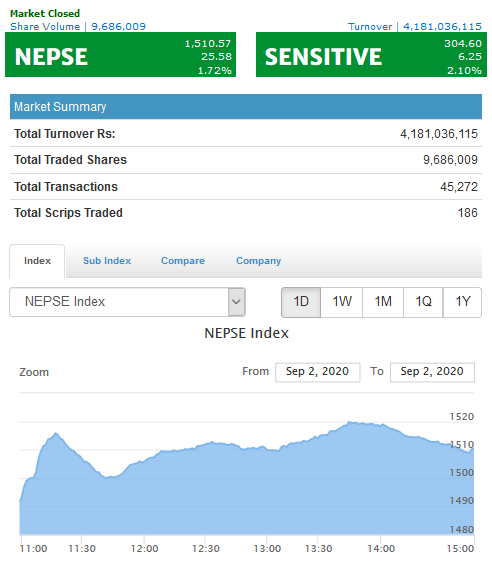Click the 9,686,009 value in Market Summary table
This screenshot has width=492, height=566.
coord(450,160)
